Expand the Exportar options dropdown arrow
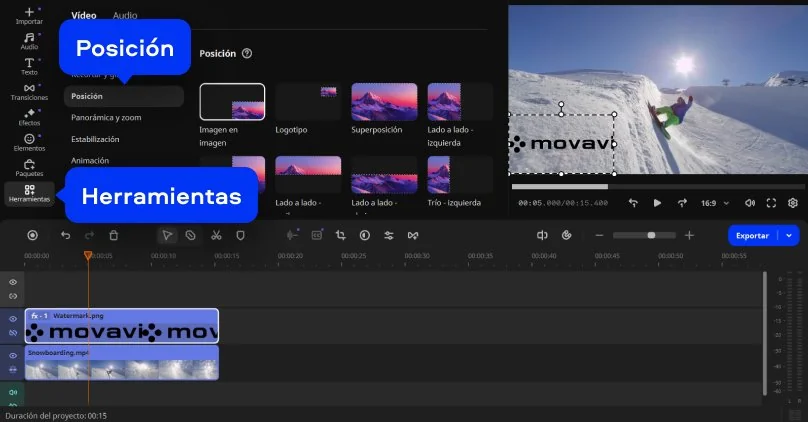Image resolution: width=808 pixels, height=422 pixels. (x=789, y=235)
